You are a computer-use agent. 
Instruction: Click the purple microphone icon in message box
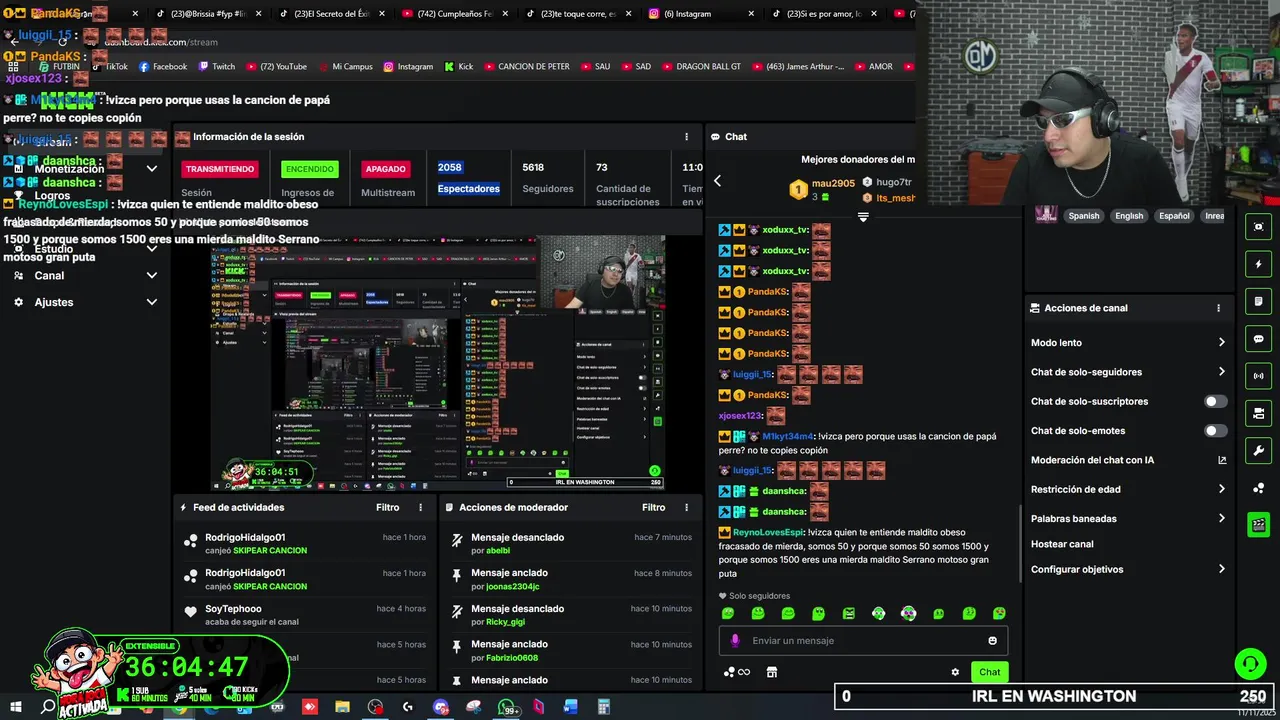tap(735, 641)
